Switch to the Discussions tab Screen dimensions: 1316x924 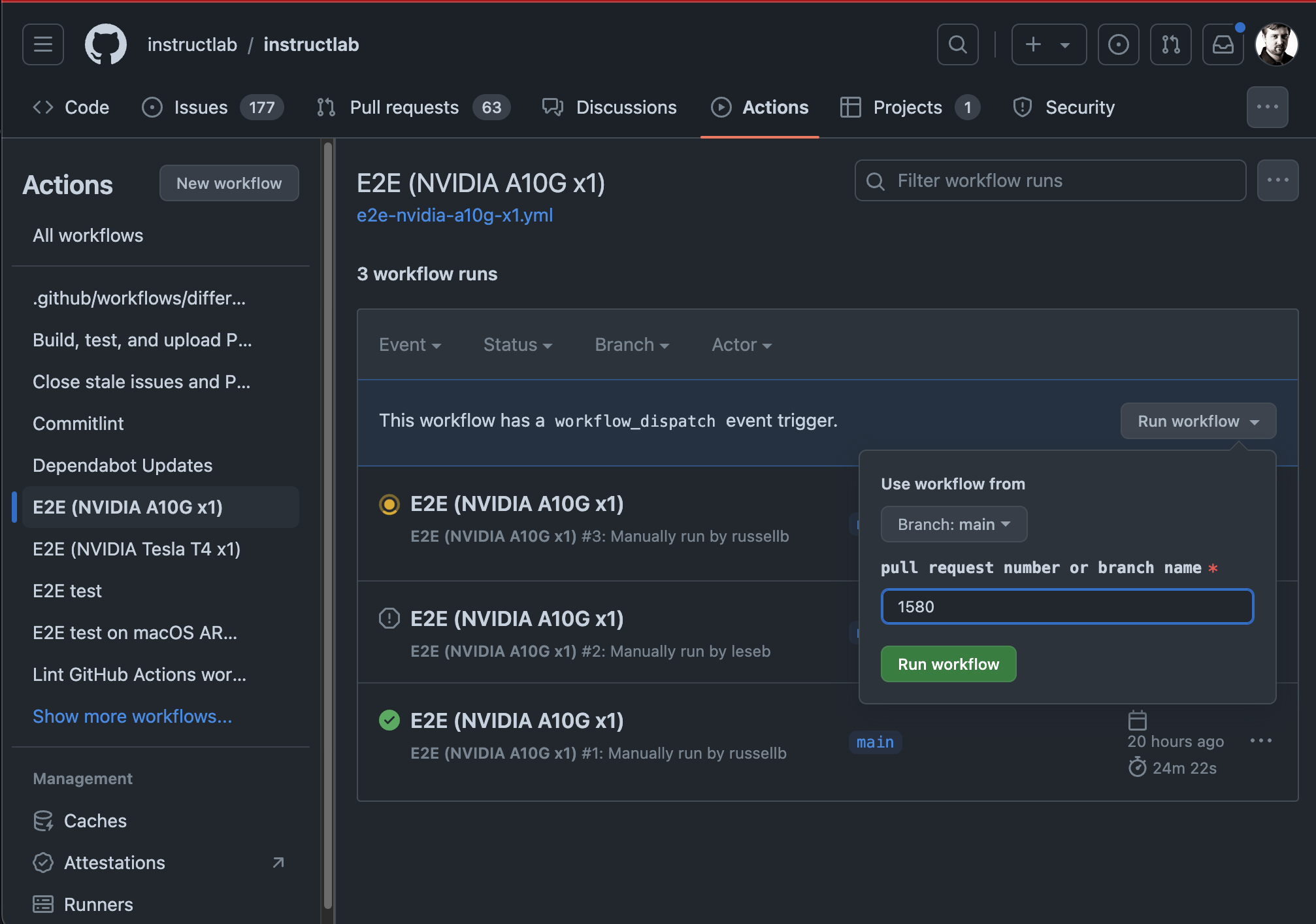610,107
